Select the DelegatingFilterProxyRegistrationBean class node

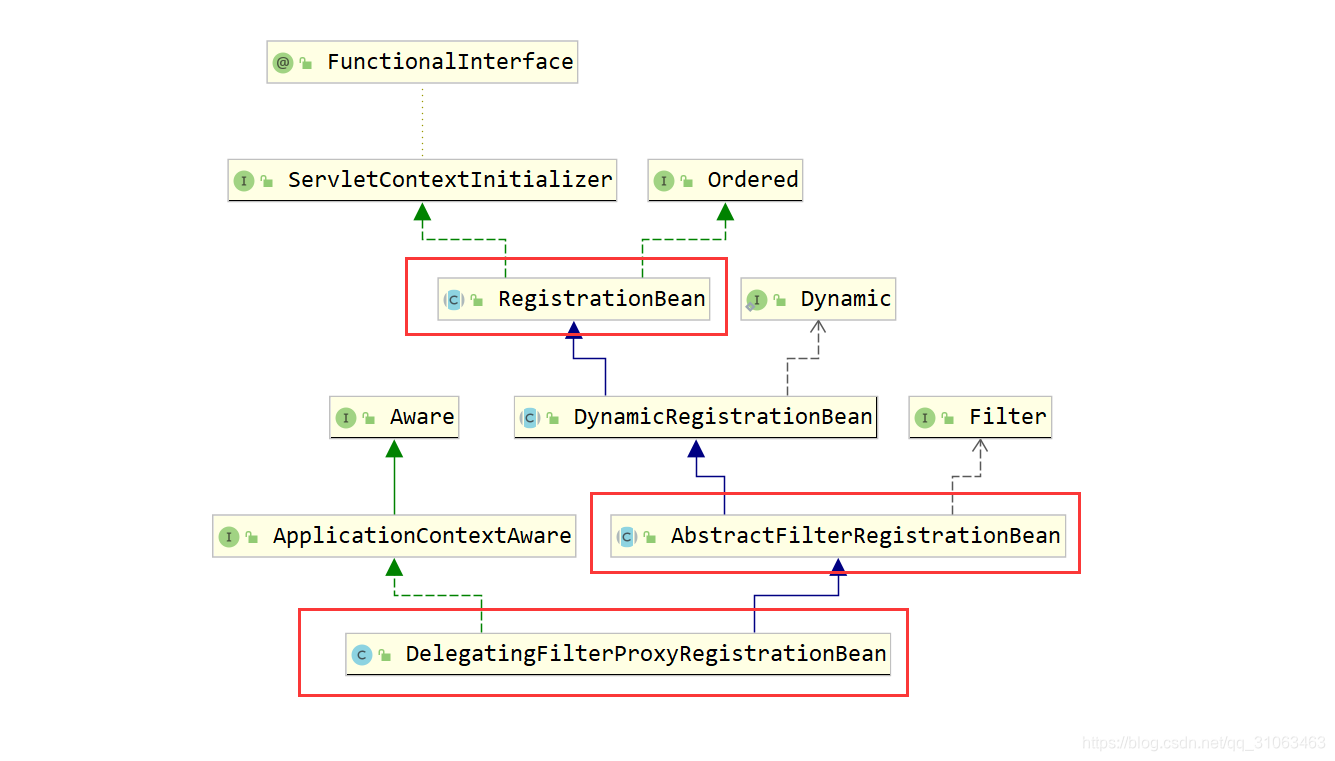pyautogui.click(x=618, y=654)
